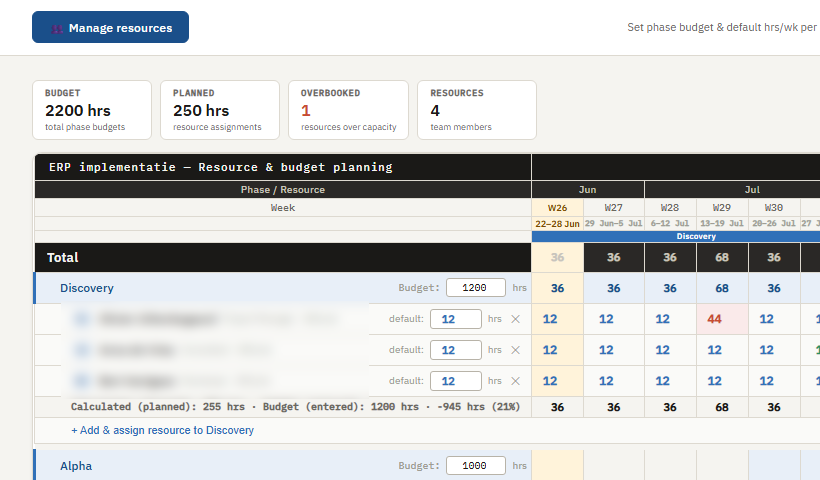Click the Jun month header
This screenshot has height=480, width=820.
click(587, 189)
